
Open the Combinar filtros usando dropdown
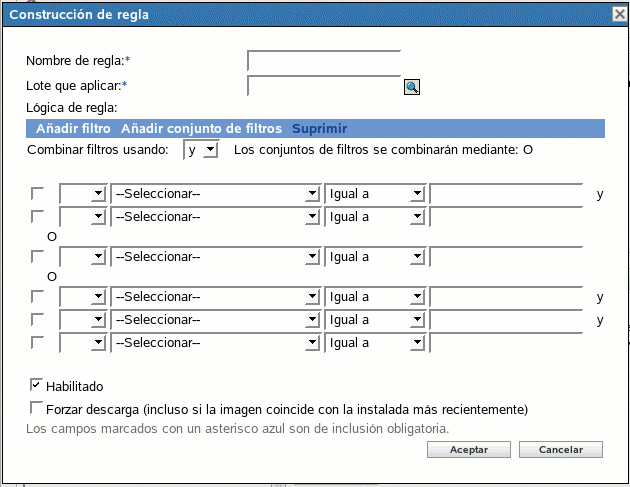click(x=201, y=150)
